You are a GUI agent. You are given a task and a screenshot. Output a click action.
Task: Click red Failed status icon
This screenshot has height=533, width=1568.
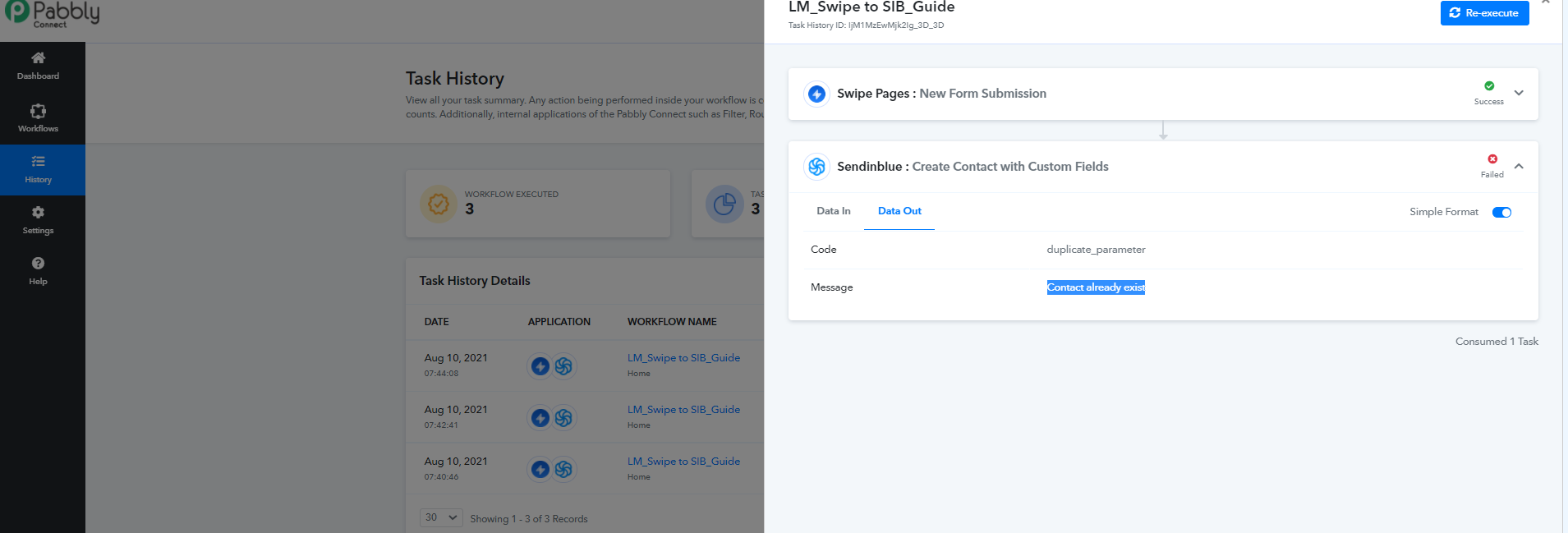[x=1492, y=159]
